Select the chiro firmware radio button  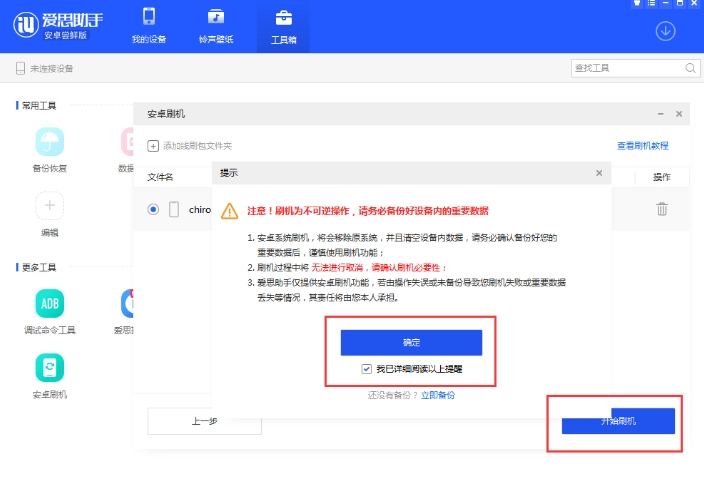(x=153, y=210)
